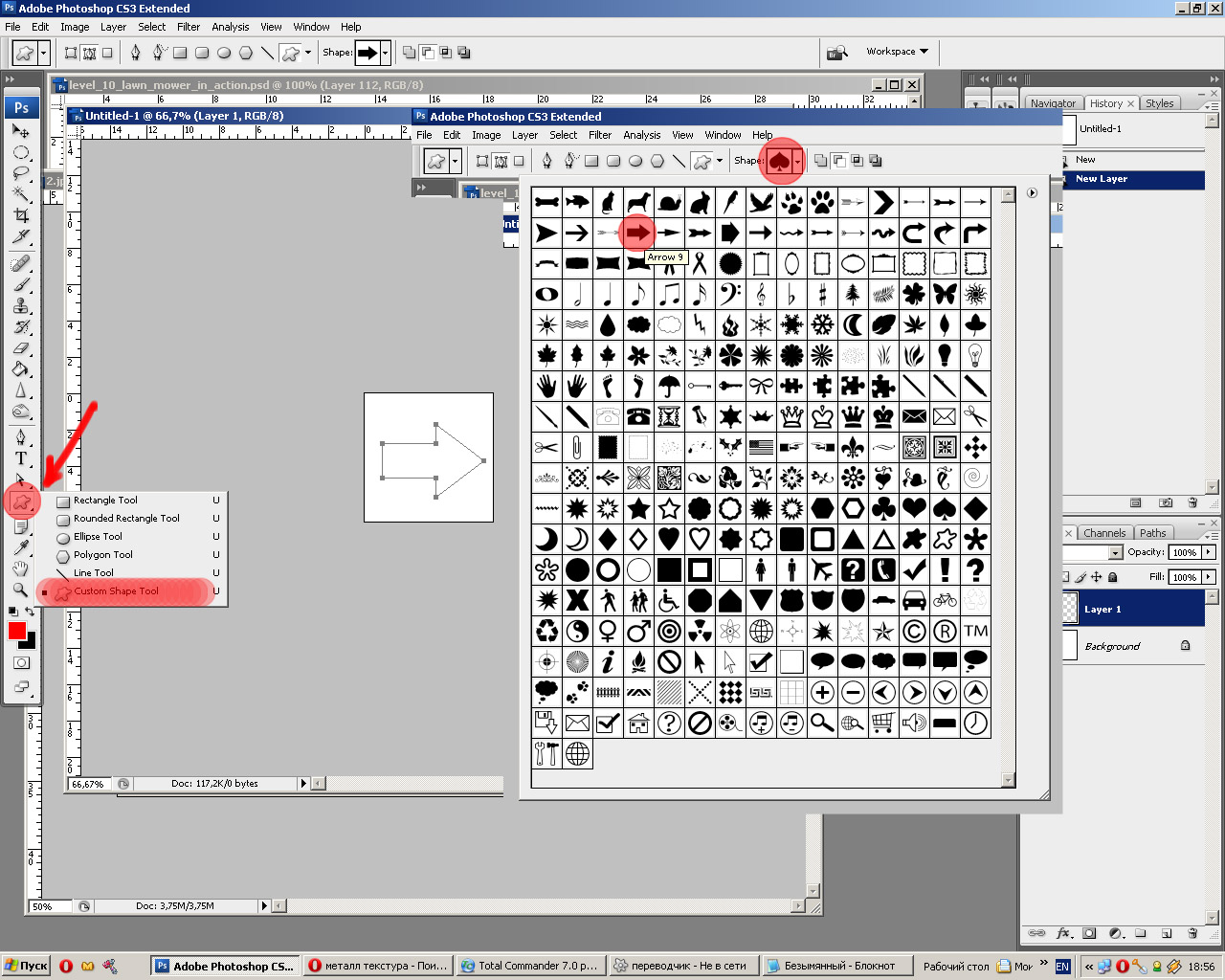The width and height of the screenshot is (1225, 980).
Task: Choose the bicycle shape
Action: (x=945, y=600)
